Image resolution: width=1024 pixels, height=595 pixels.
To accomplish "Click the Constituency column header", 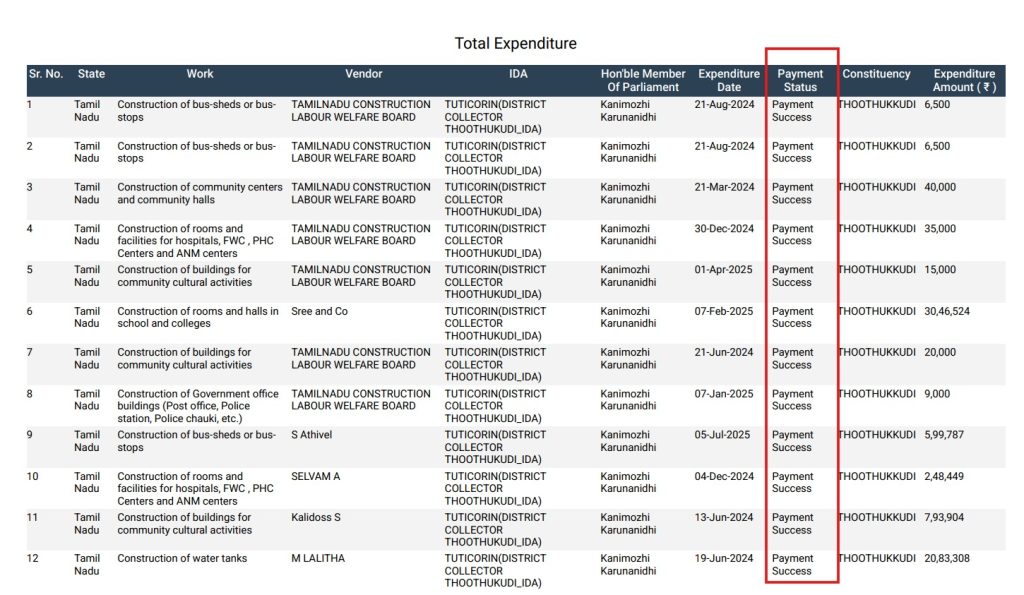I will 876,74.
